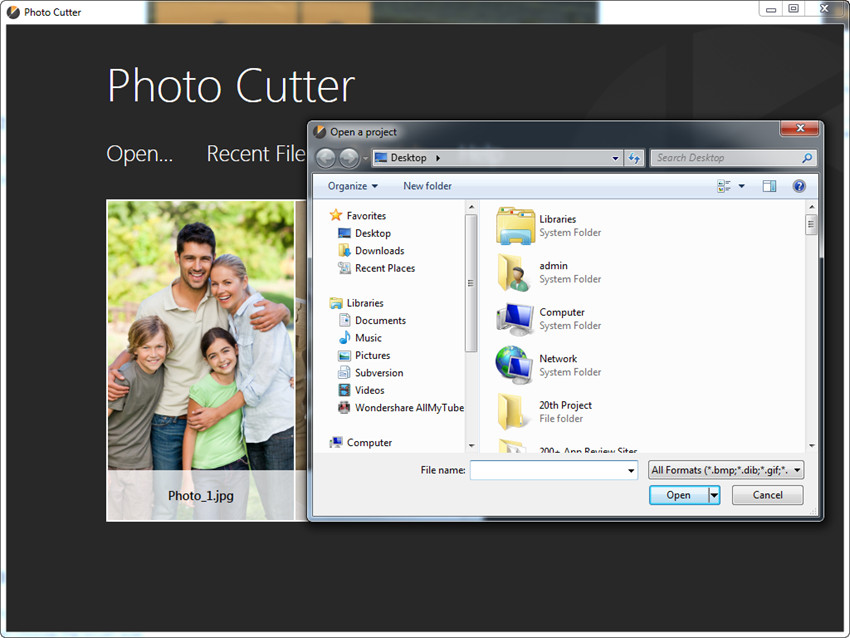Open the Libraries system folder icon
The height and width of the screenshot is (638, 850).
tap(515, 226)
